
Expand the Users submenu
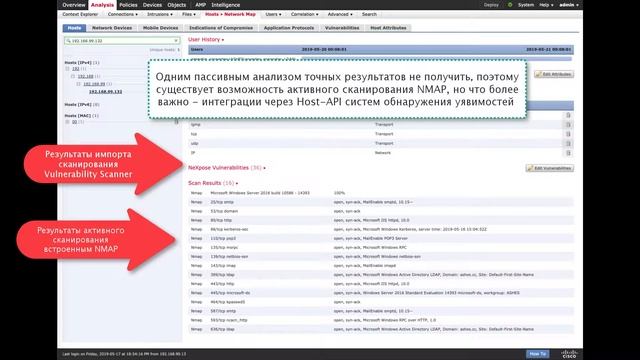[273, 14]
